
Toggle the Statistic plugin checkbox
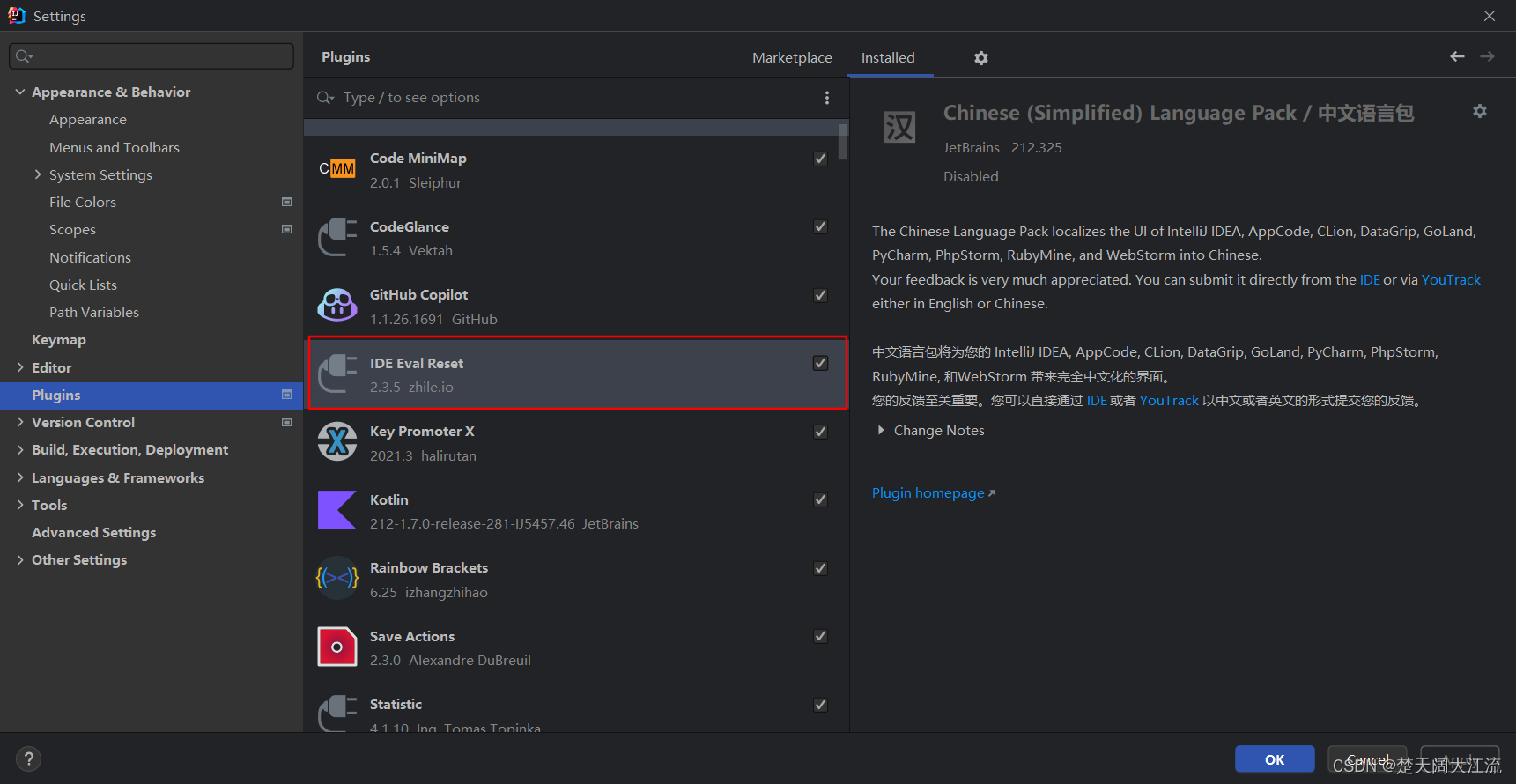tap(820, 705)
